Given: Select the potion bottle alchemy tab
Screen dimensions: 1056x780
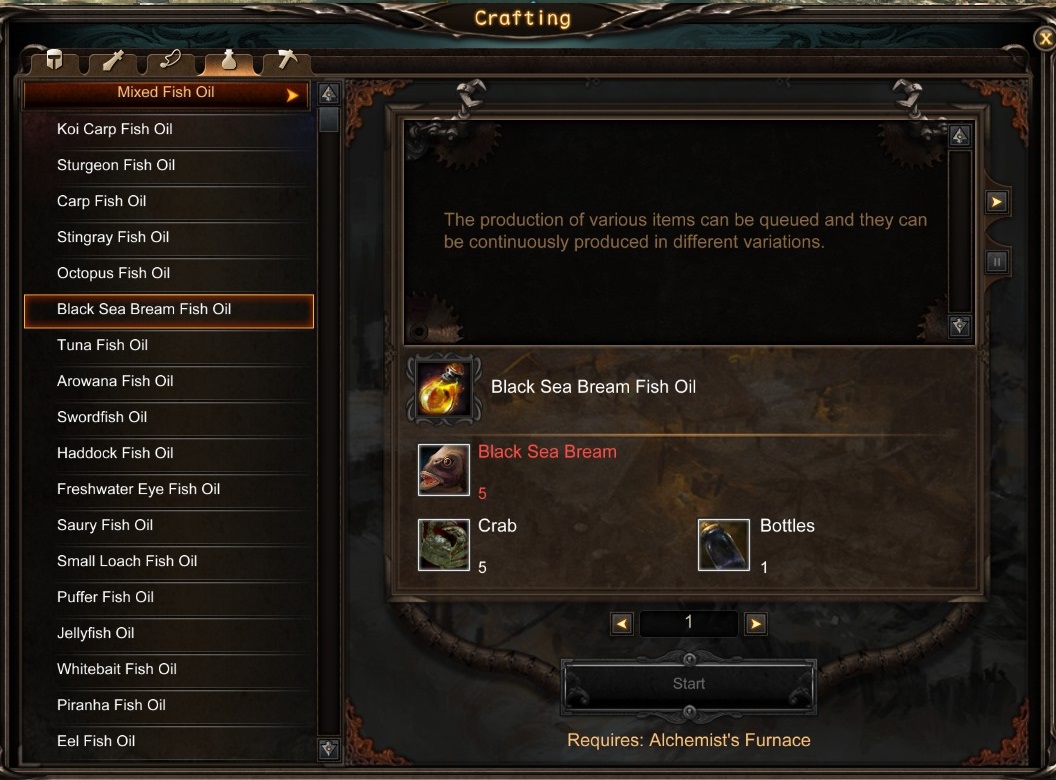Looking at the screenshot, I should (x=228, y=61).
